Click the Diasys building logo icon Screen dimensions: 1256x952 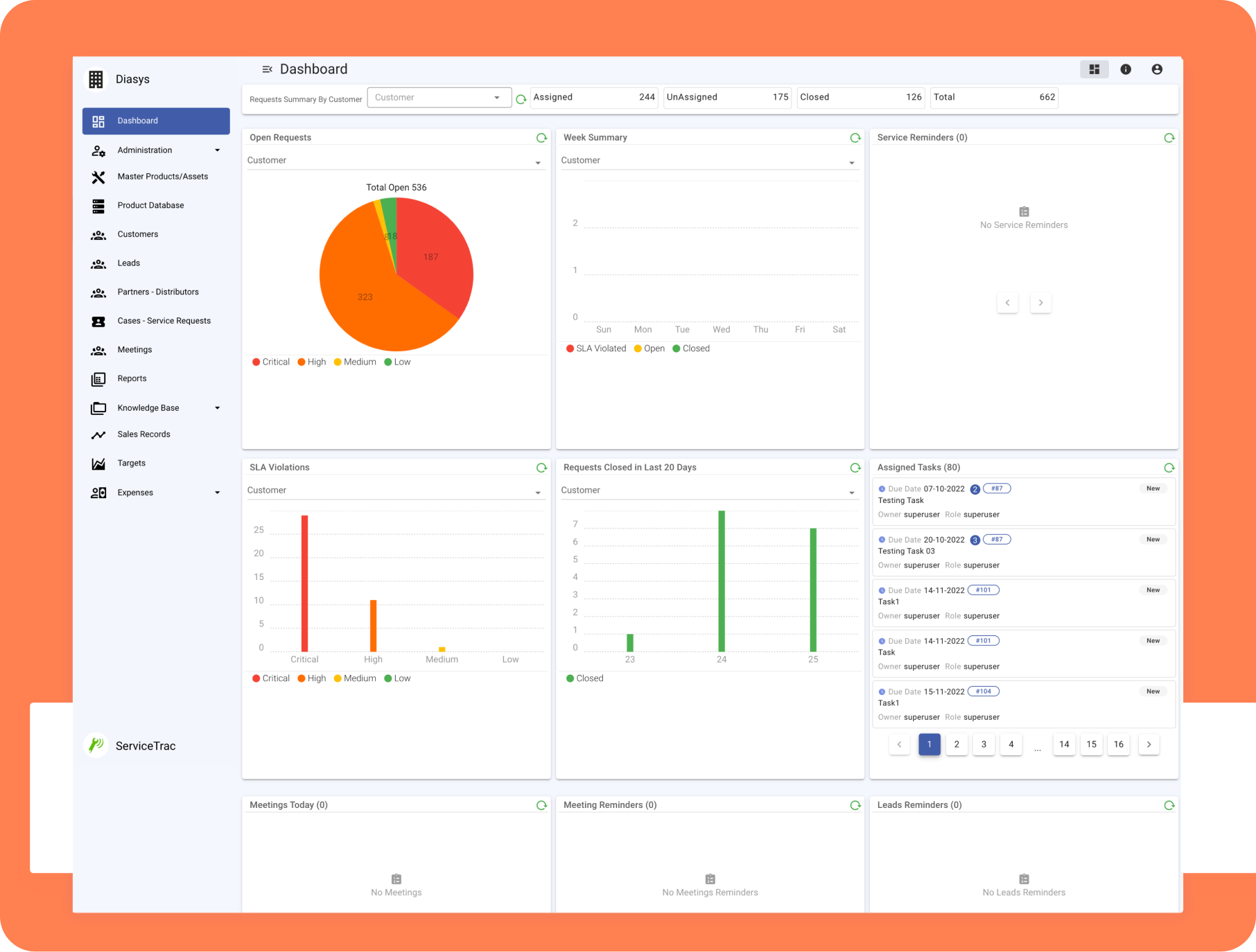(96, 79)
